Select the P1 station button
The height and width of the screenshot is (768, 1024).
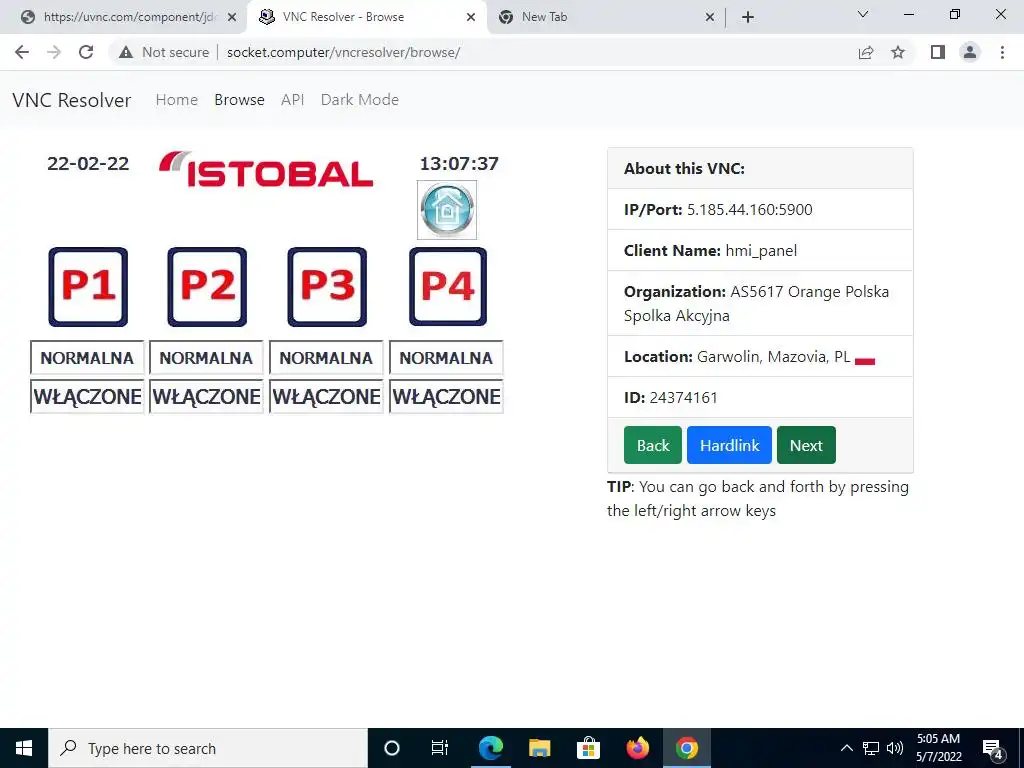[x=88, y=287]
